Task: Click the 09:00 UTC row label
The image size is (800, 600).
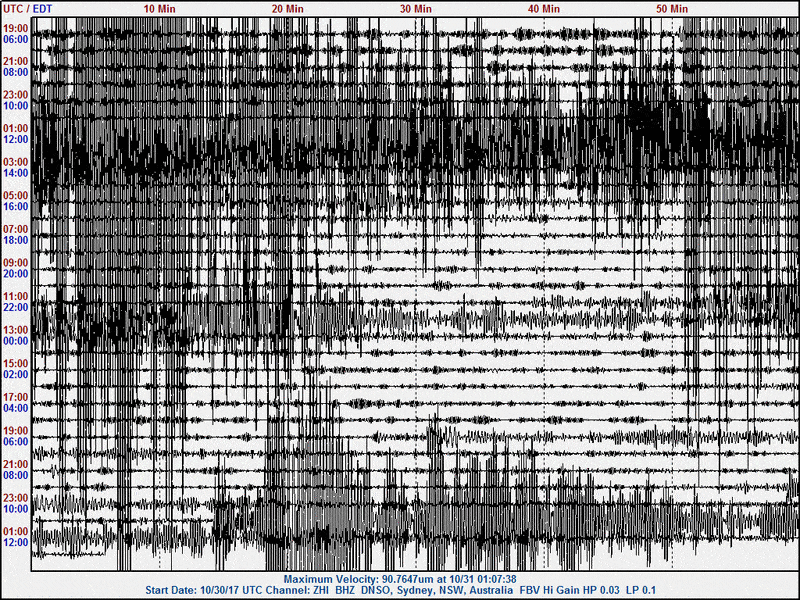Action: coord(17,263)
